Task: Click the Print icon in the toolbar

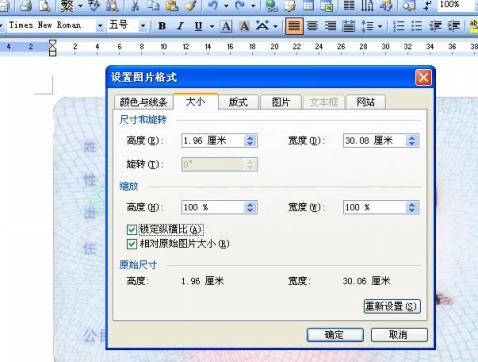Action: pyautogui.click(x=26, y=5)
